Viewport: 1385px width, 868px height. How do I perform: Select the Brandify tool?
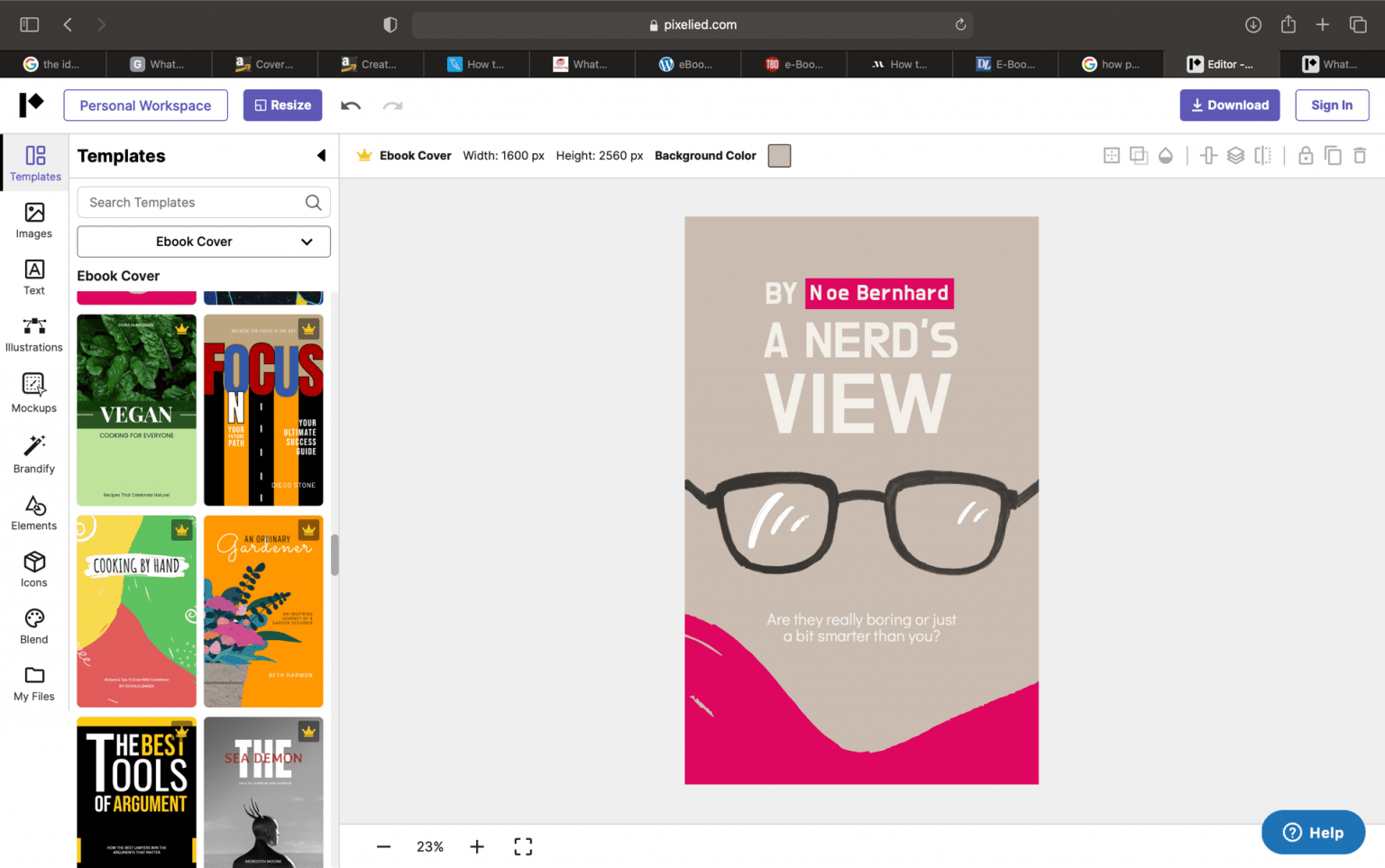pyautogui.click(x=33, y=453)
